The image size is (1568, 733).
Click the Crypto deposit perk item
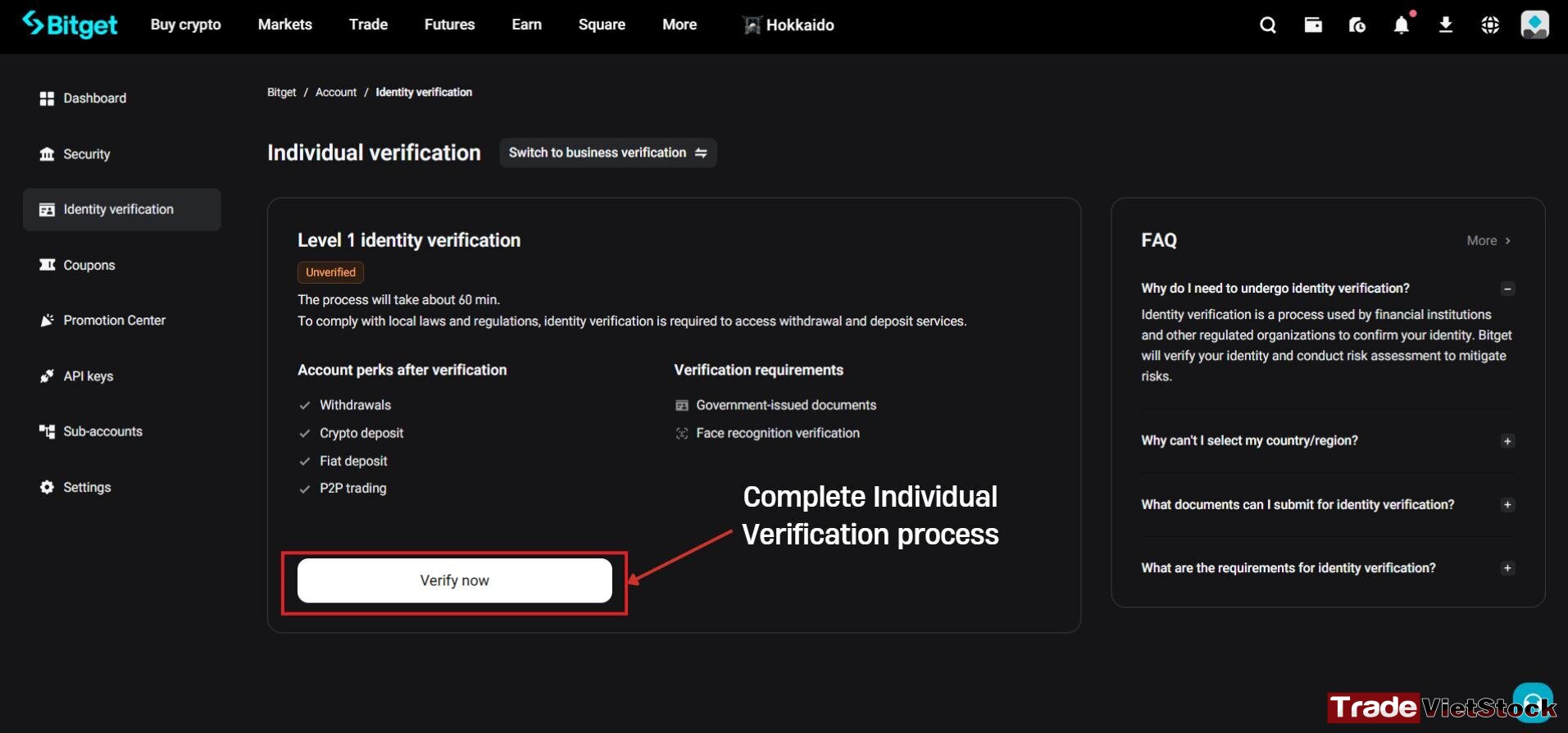(351, 433)
